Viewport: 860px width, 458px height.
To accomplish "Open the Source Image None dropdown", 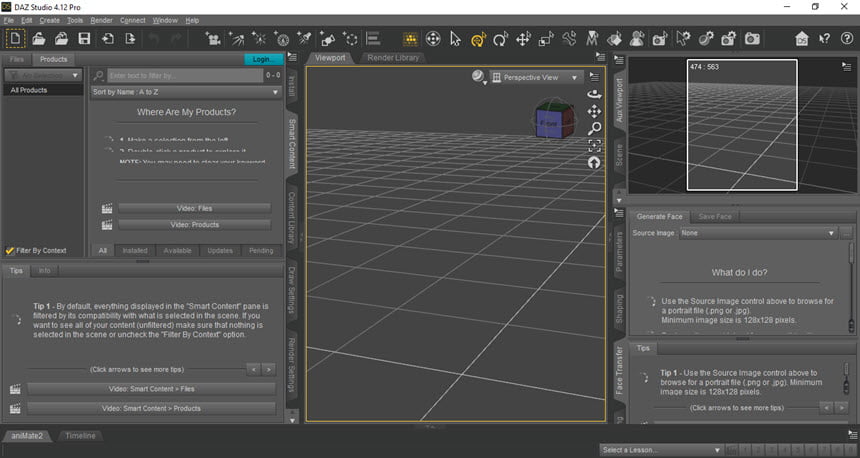I will (x=759, y=233).
